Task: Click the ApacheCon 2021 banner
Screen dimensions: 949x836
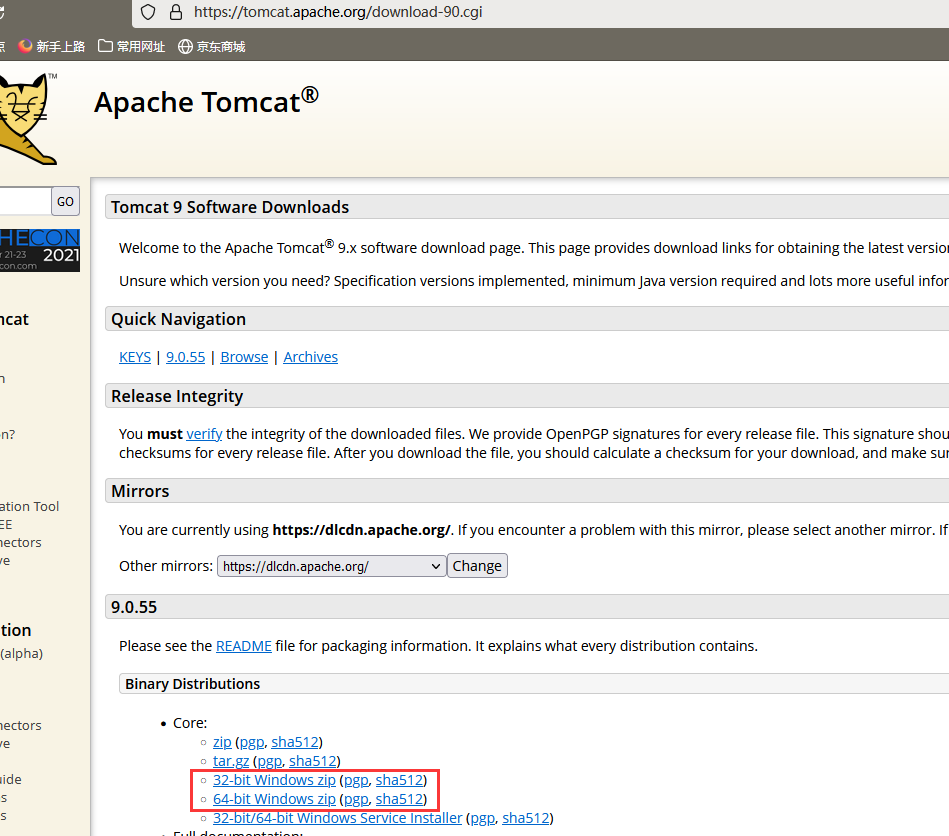Action: tap(40, 250)
